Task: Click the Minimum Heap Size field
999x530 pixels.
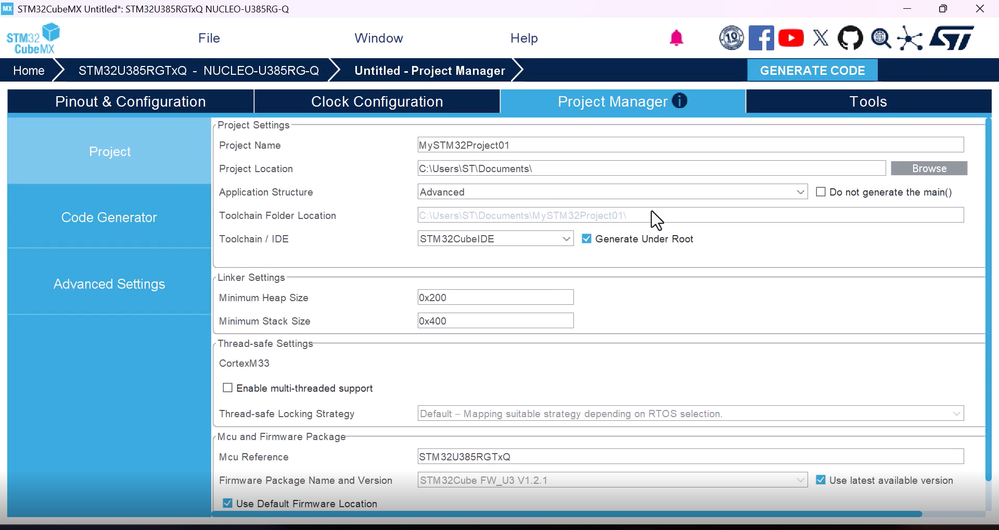Action: coord(495,297)
